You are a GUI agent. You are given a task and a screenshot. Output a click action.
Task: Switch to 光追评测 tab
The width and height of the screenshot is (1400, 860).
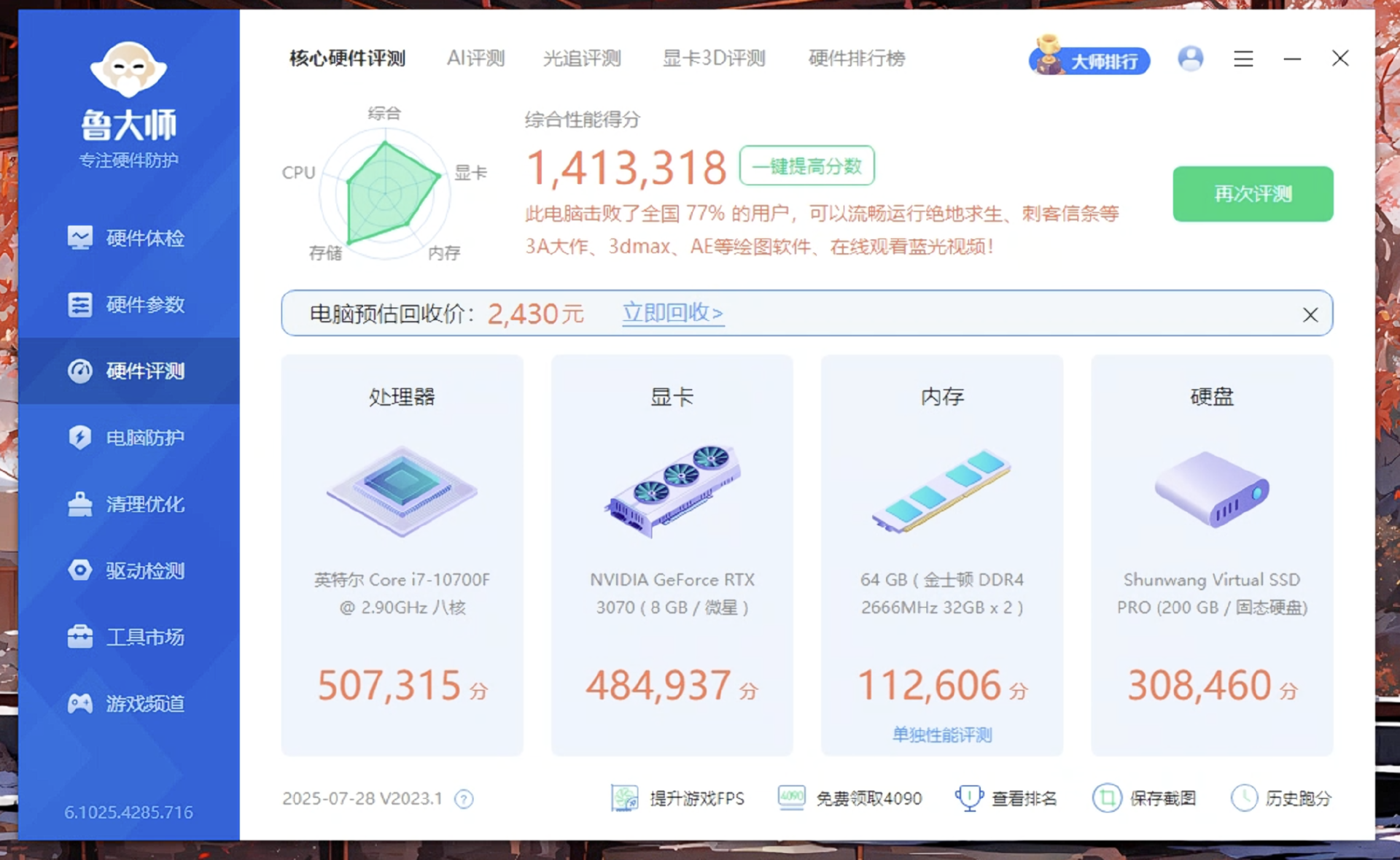(582, 58)
